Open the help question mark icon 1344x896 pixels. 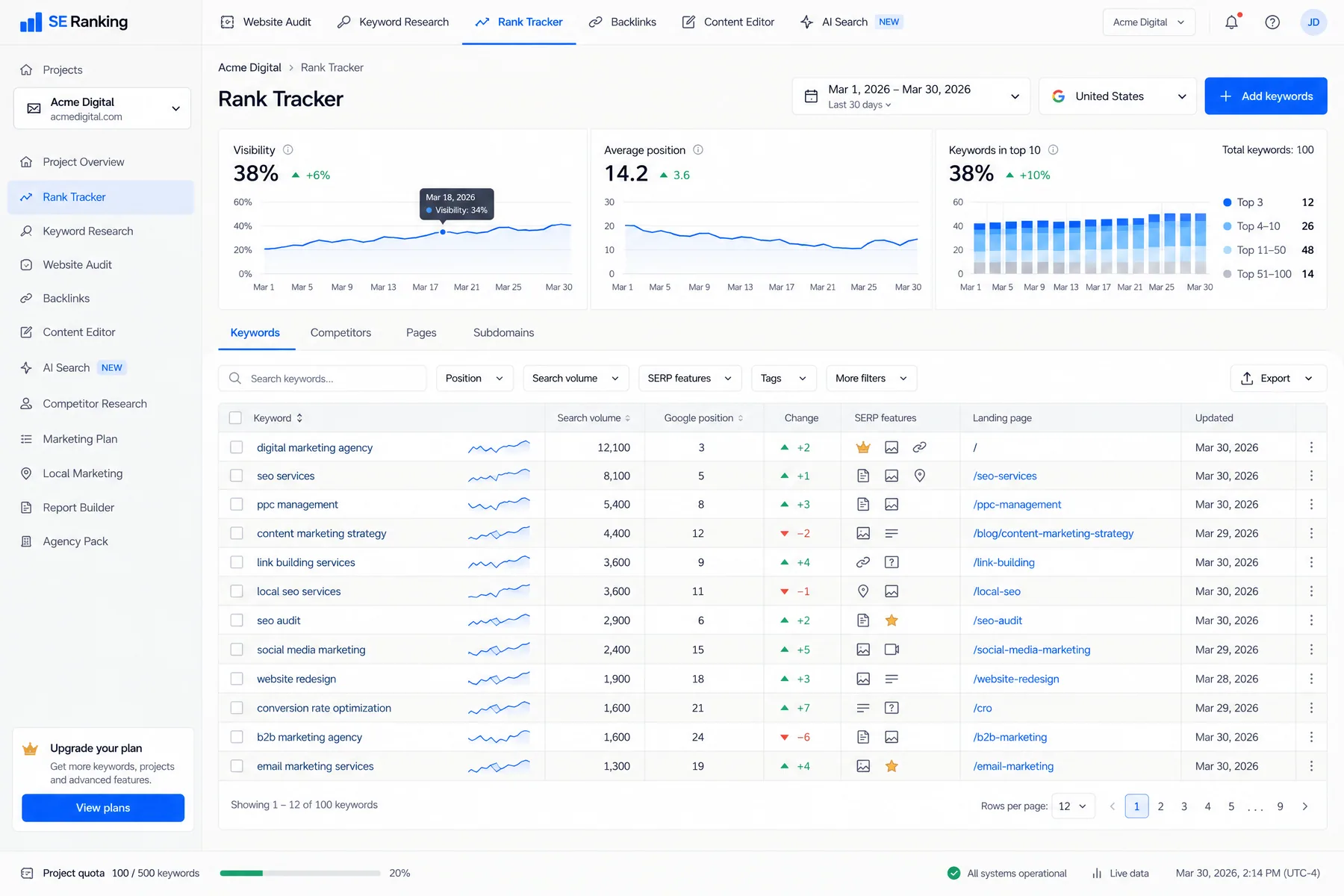pos(1272,22)
